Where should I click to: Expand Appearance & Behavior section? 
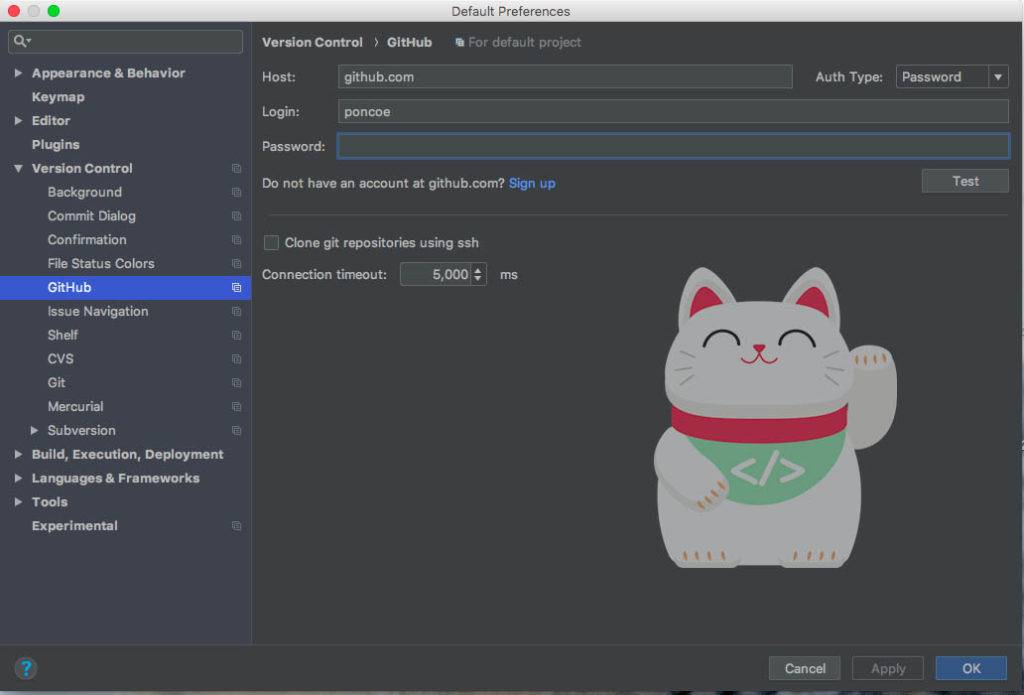(x=18, y=73)
